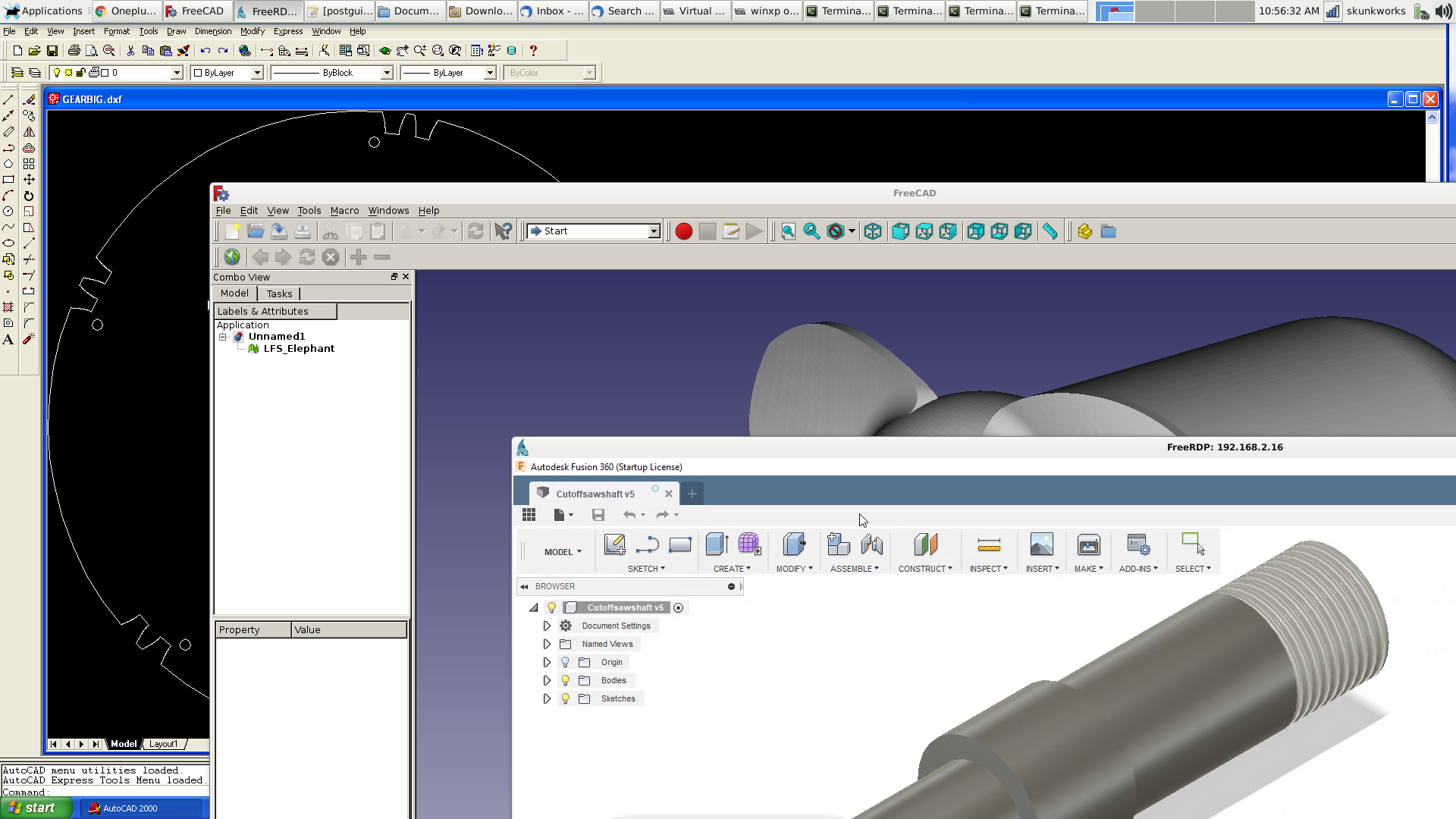This screenshot has height=819, width=1456.
Task: Collapse Unnamed1 tree in FreeCAD
Action: click(x=223, y=337)
